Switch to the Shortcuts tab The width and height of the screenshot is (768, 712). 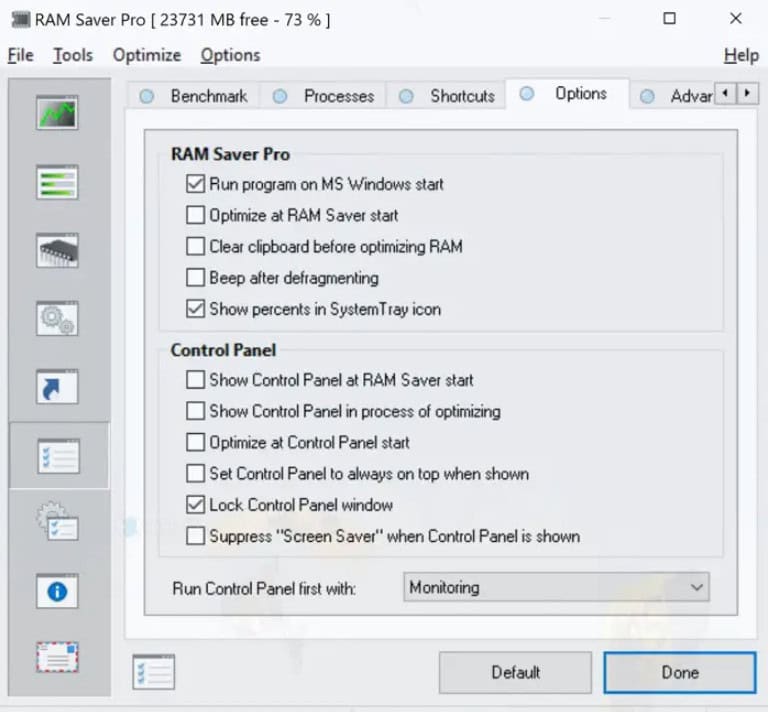click(x=447, y=96)
